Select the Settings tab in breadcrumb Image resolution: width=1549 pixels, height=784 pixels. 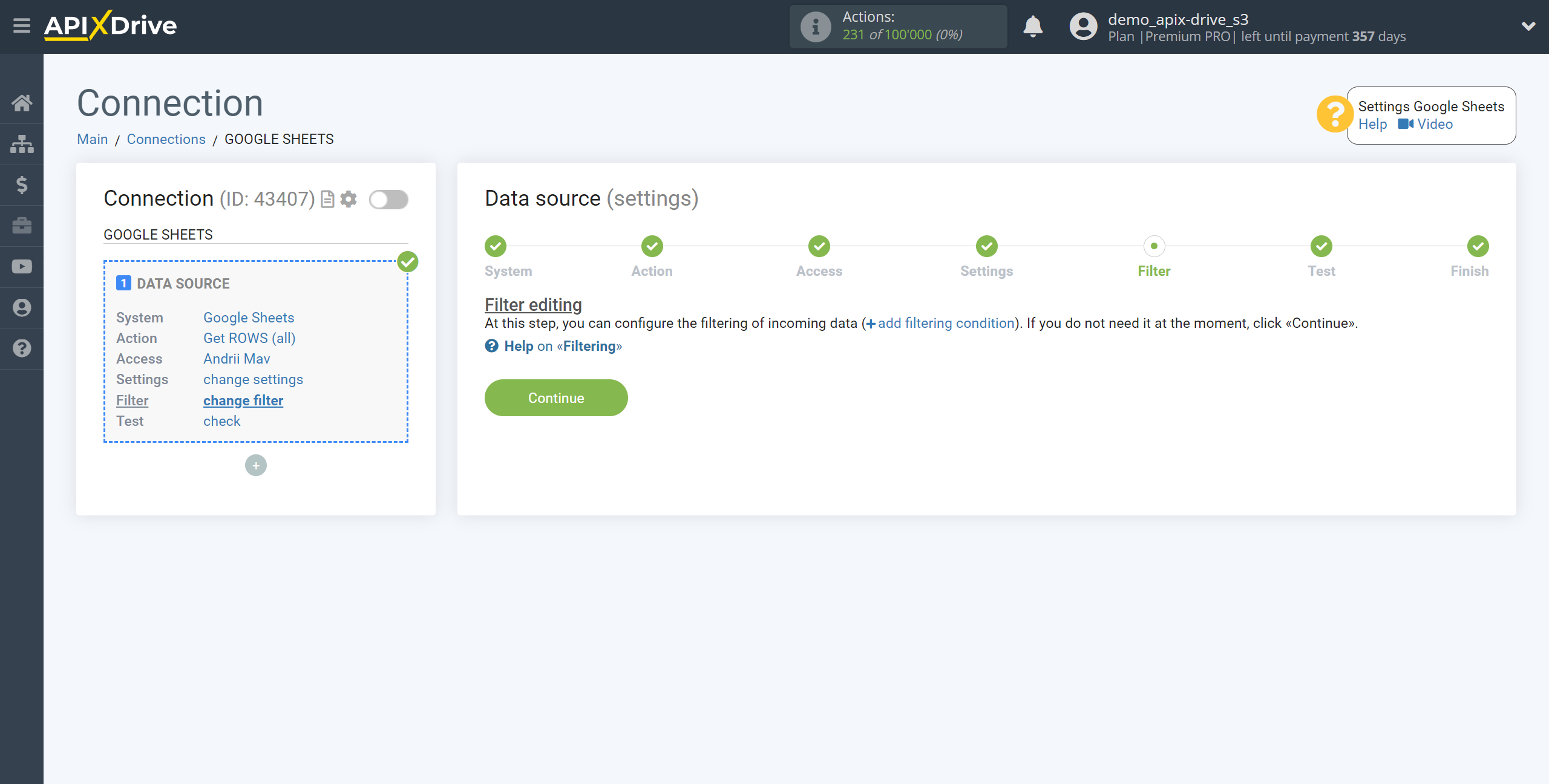pos(986,270)
